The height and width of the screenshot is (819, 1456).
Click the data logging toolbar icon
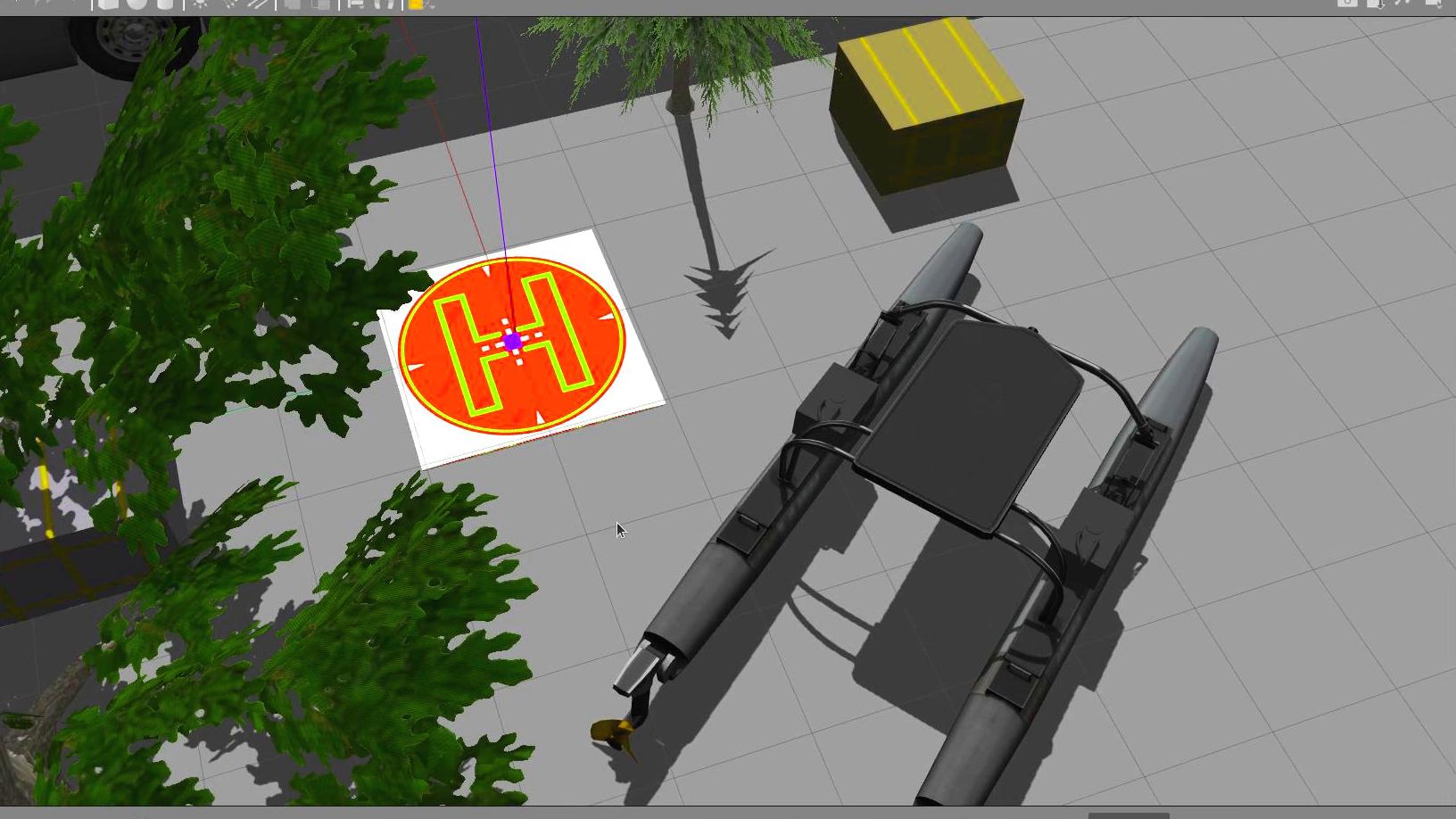pyautogui.click(x=1375, y=4)
